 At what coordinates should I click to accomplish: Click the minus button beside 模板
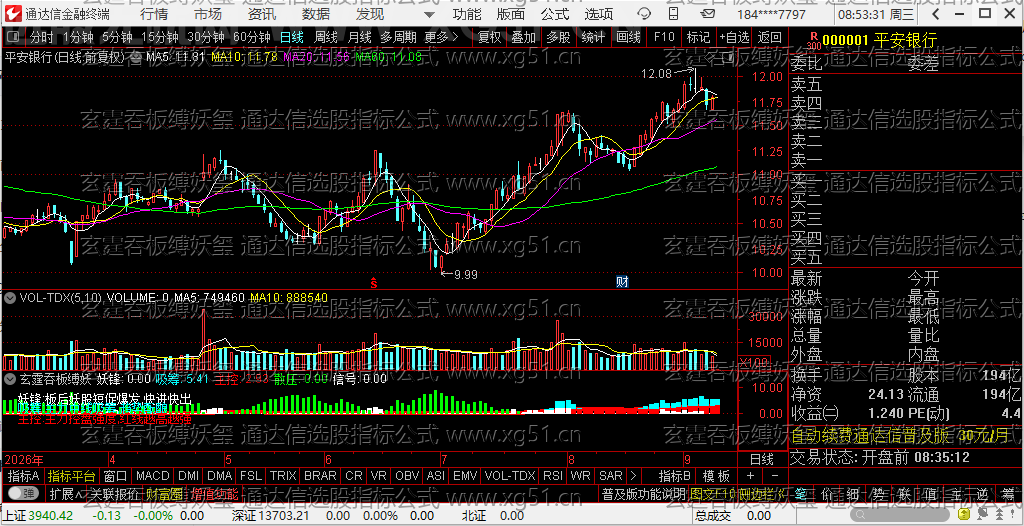point(775,476)
